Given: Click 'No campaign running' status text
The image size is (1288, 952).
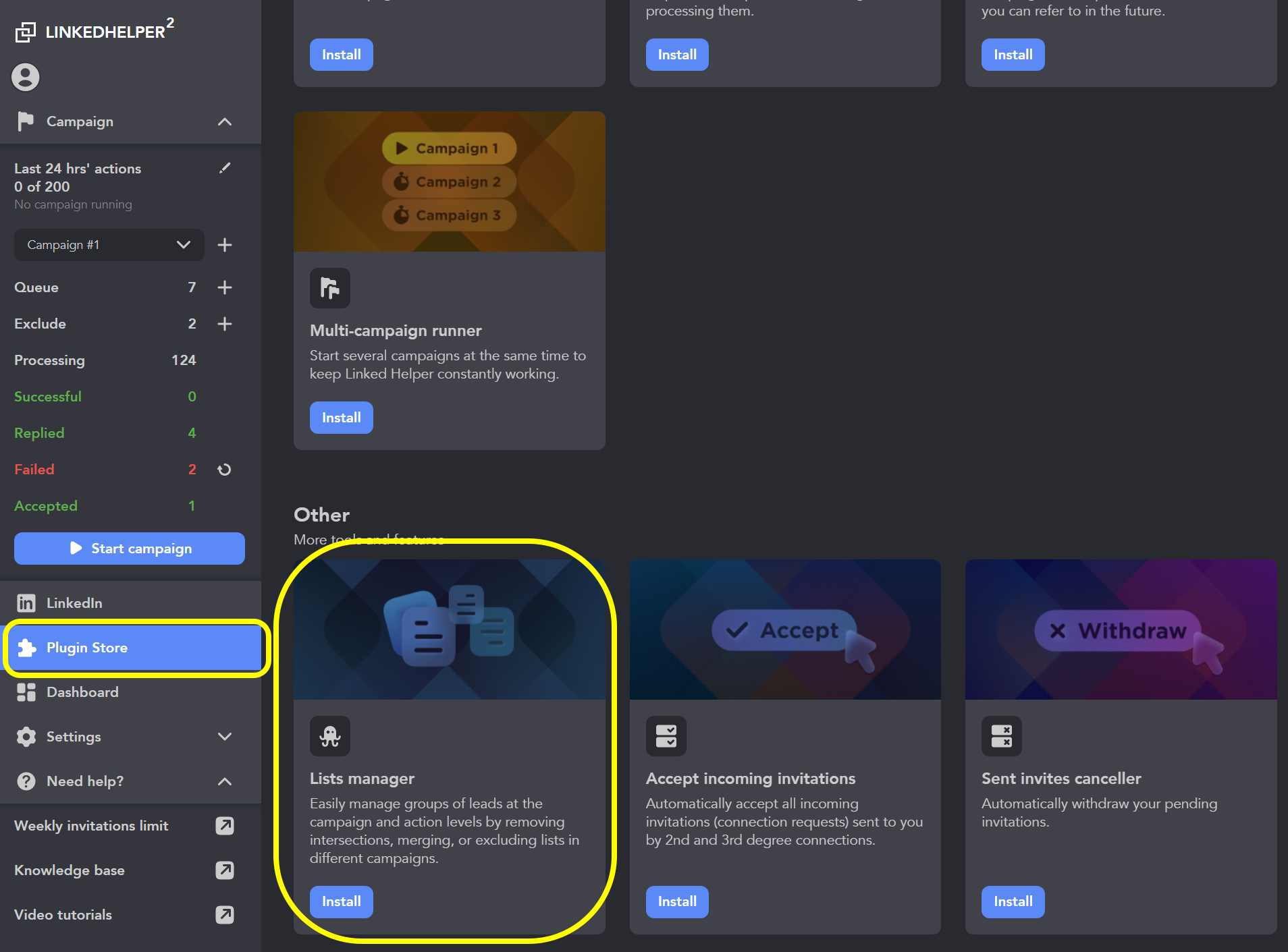Looking at the screenshot, I should pos(73,204).
